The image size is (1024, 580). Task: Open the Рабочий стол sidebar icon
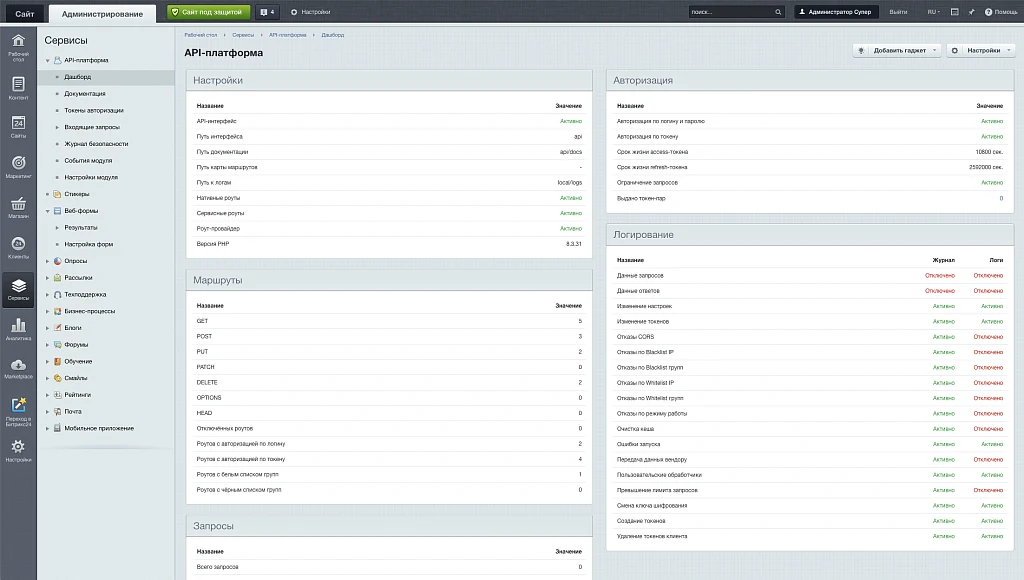pyautogui.click(x=18, y=48)
